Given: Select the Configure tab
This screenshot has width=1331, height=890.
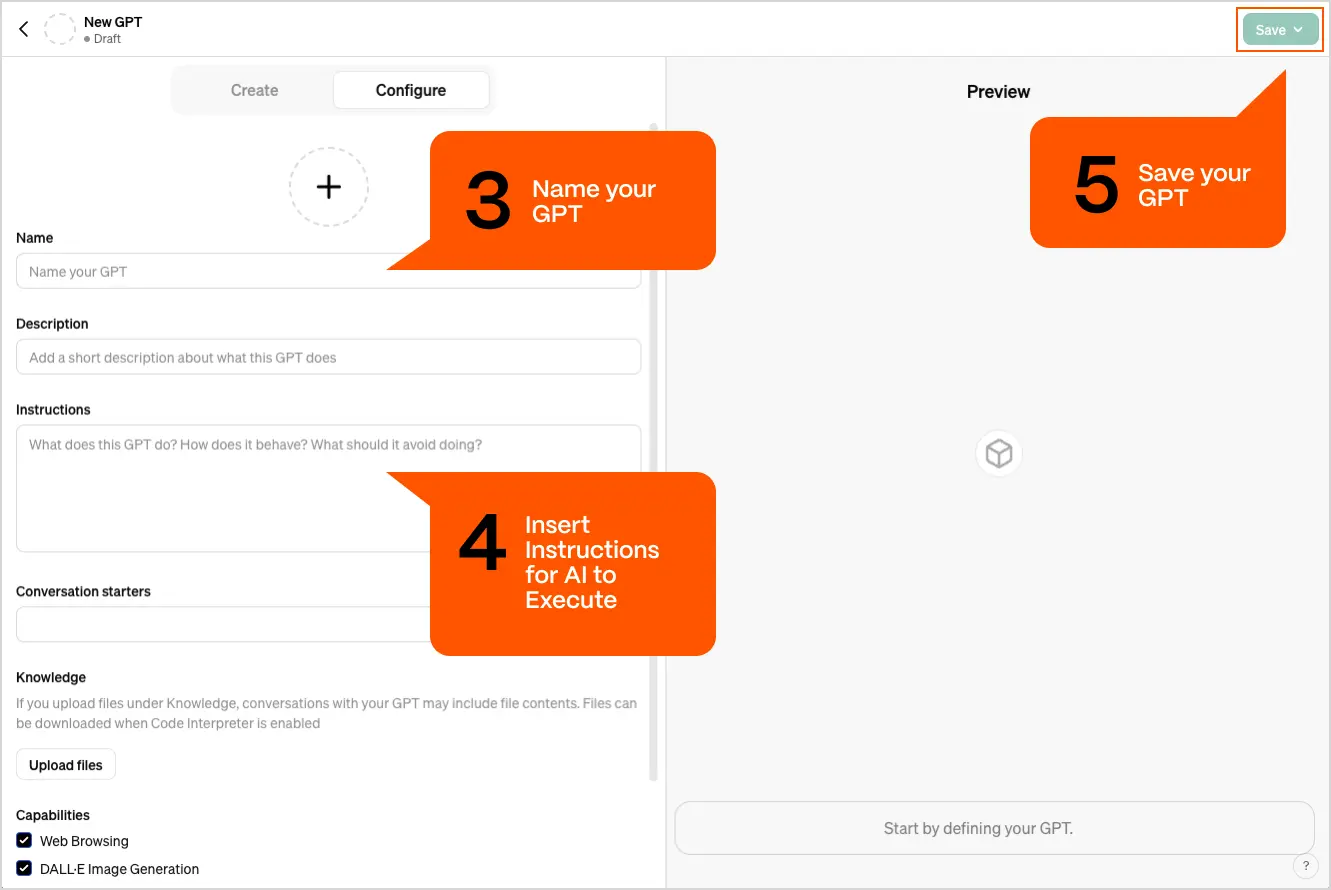Looking at the screenshot, I should coord(411,90).
